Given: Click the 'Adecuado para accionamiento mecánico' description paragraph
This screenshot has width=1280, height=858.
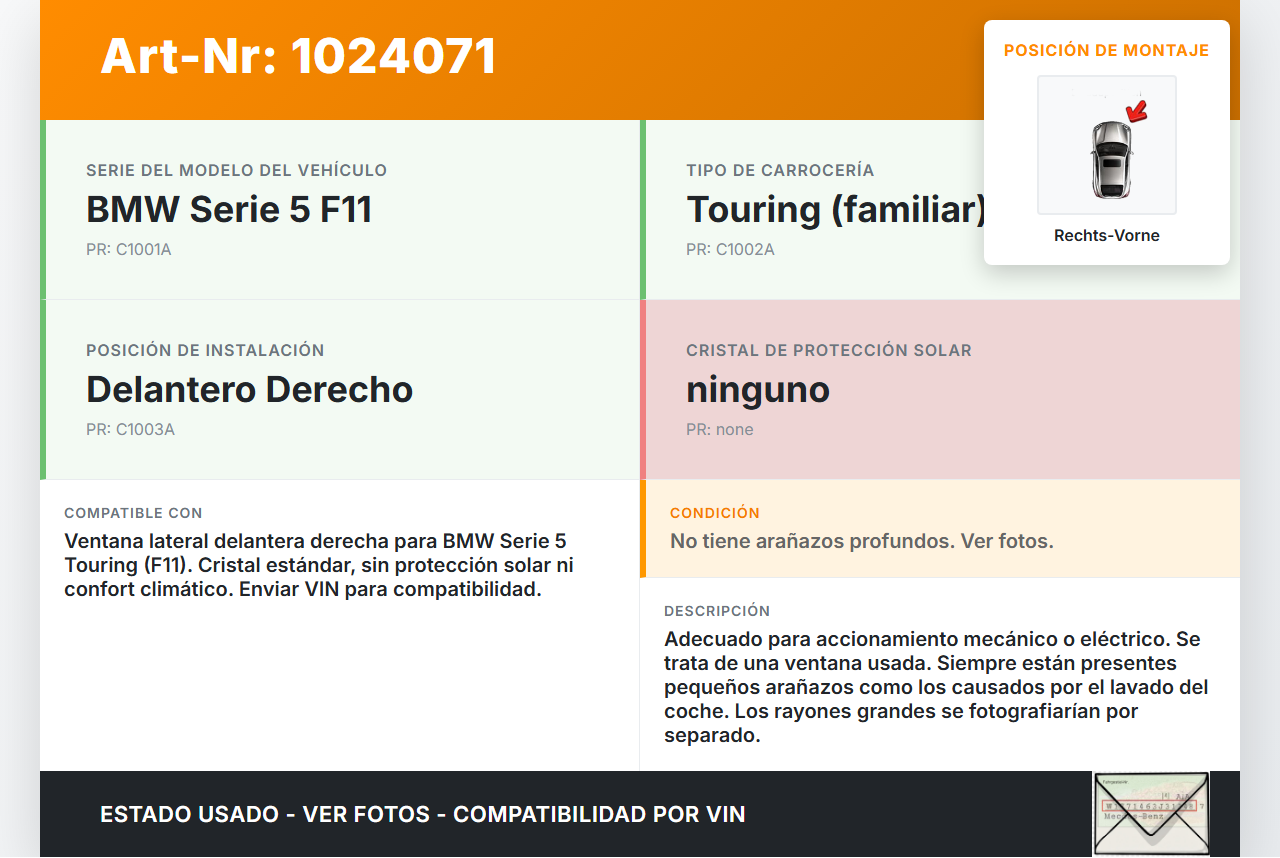Looking at the screenshot, I should [x=937, y=687].
